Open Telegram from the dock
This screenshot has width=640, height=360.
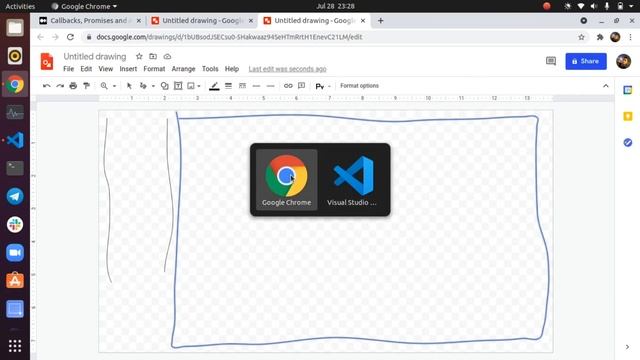pos(15,196)
